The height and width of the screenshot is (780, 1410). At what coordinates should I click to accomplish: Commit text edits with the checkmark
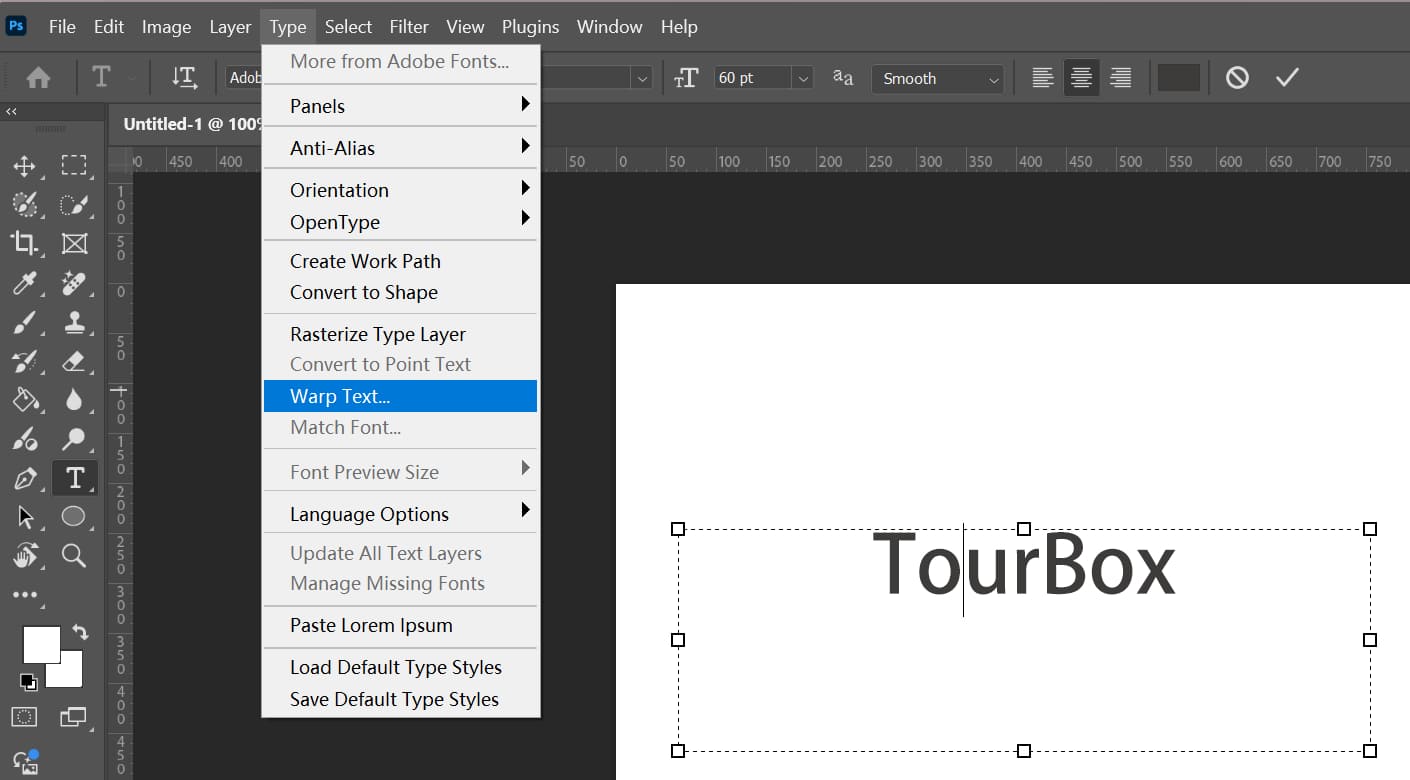pos(1287,77)
